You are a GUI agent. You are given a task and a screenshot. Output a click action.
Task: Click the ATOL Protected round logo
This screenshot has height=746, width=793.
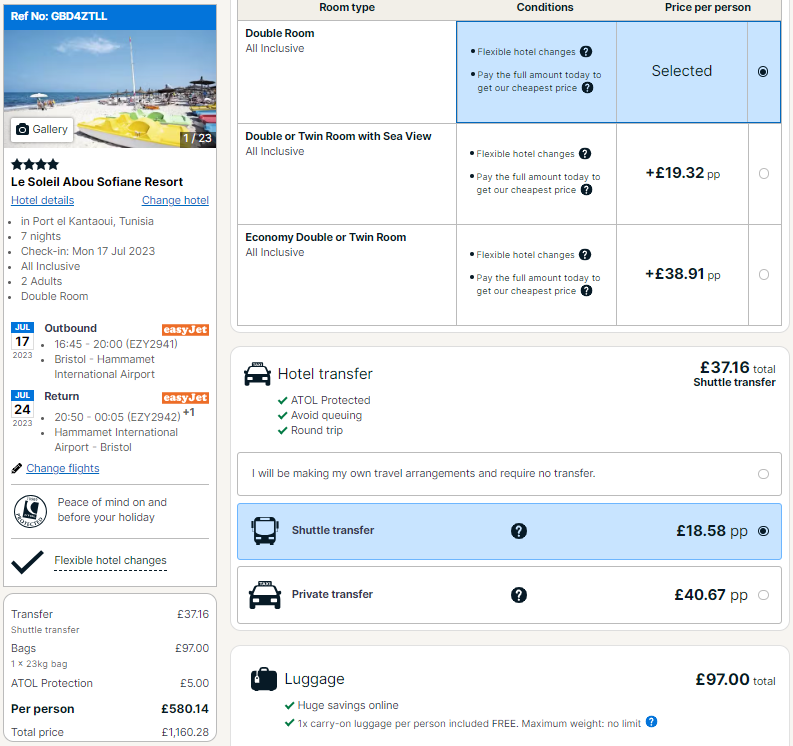click(30, 511)
